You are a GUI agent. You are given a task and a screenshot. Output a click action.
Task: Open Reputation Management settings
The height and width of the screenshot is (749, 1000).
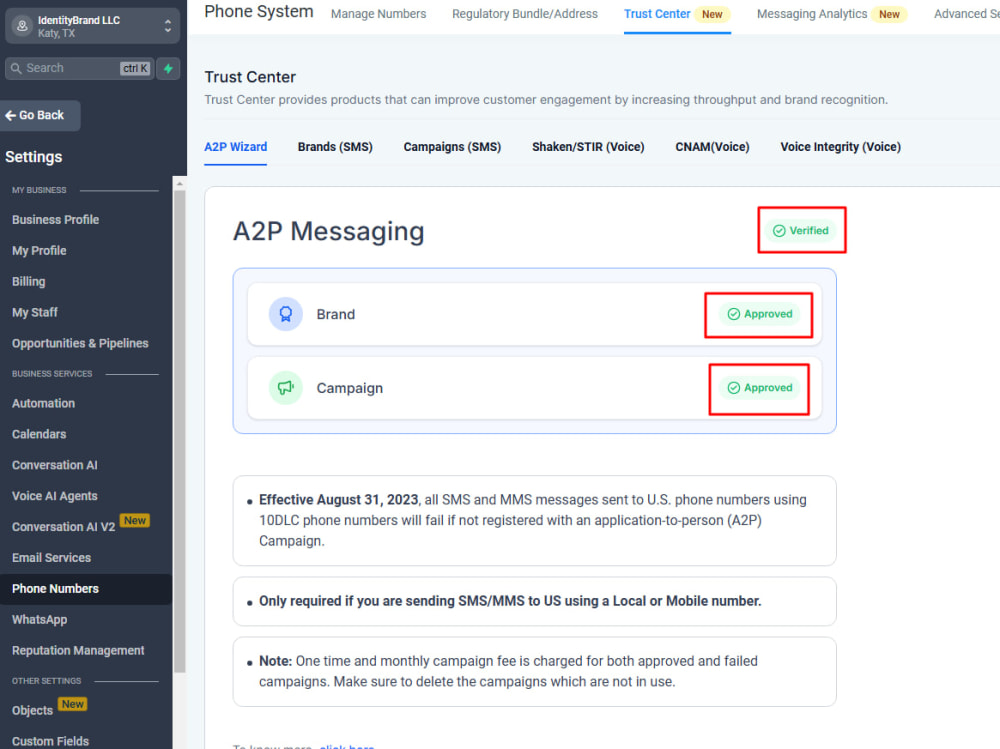tap(78, 651)
